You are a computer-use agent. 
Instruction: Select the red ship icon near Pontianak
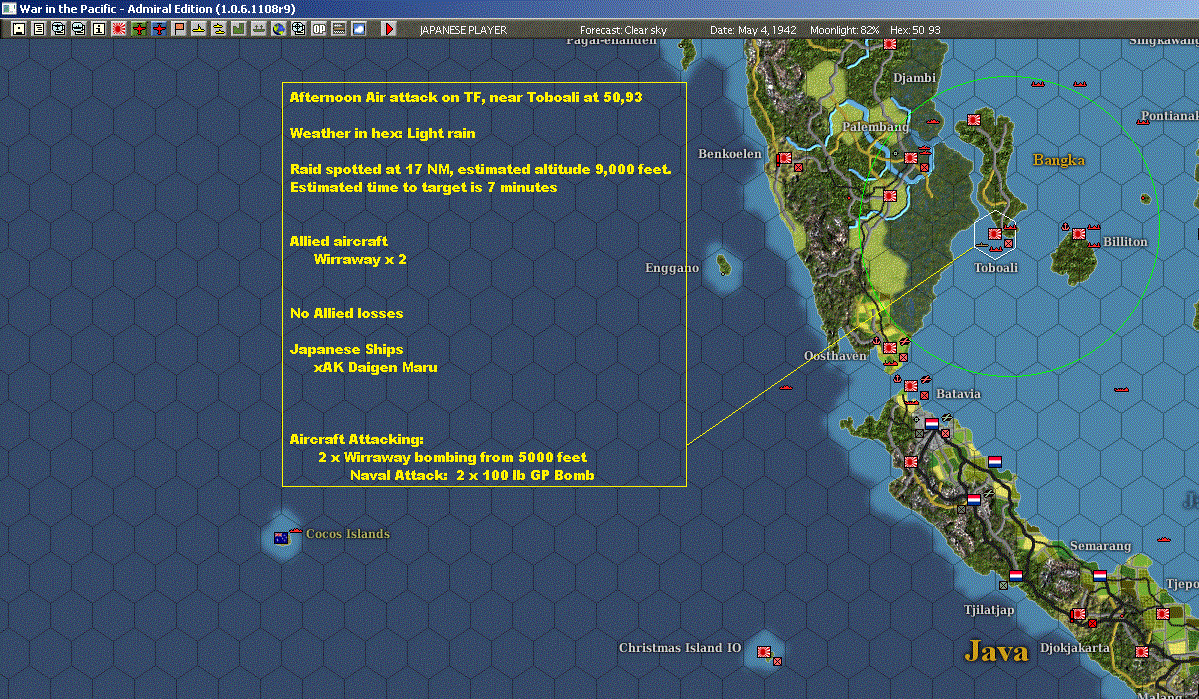coord(1143,122)
